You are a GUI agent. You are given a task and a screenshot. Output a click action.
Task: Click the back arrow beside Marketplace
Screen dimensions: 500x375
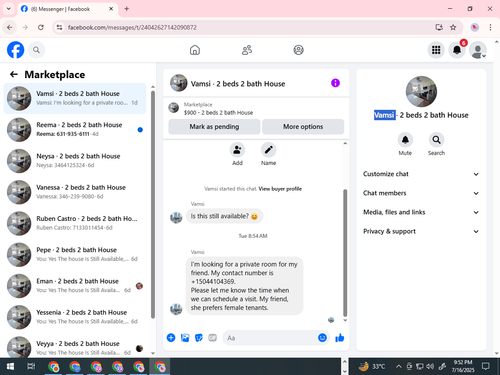(x=14, y=74)
